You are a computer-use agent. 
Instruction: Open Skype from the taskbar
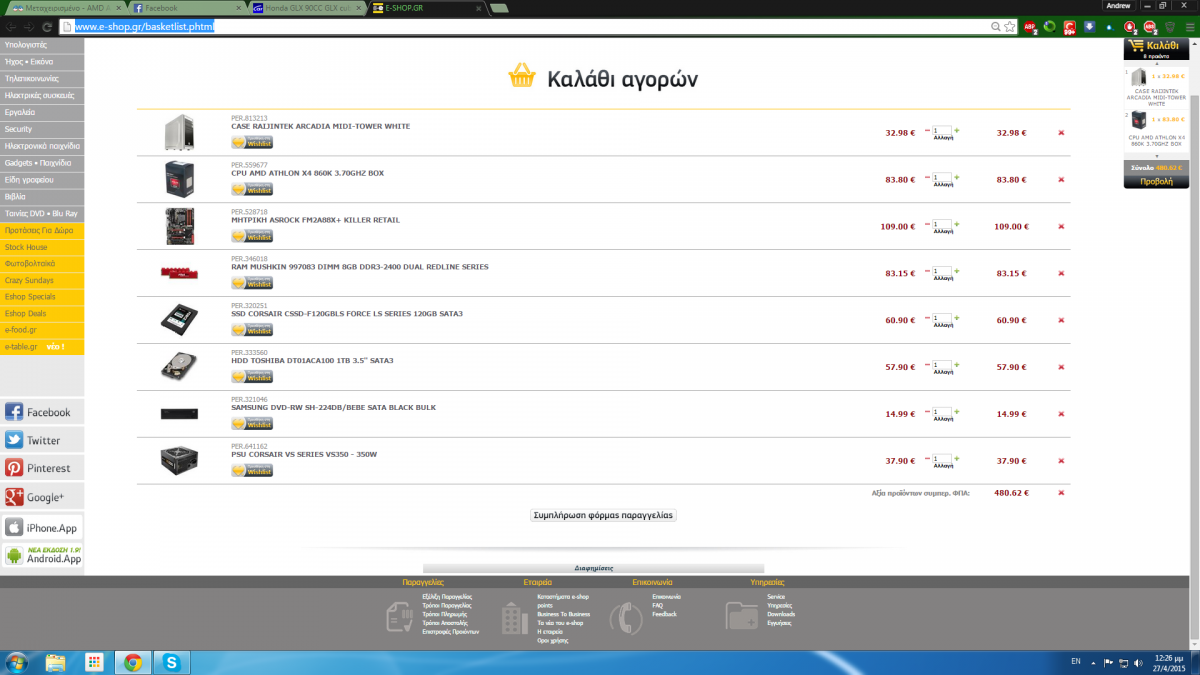tap(172, 662)
